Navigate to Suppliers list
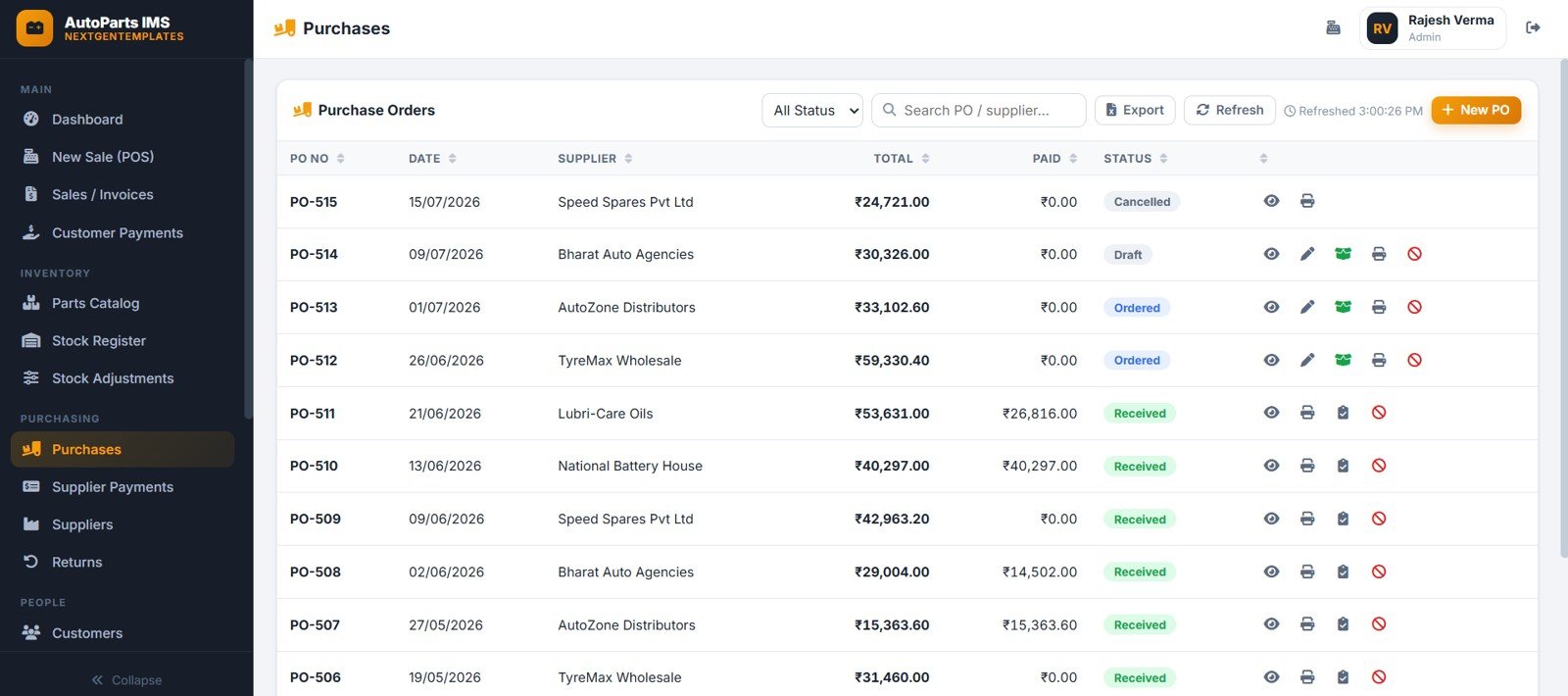Image resolution: width=1568 pixels, height=696 pixels. click(122, 524)
